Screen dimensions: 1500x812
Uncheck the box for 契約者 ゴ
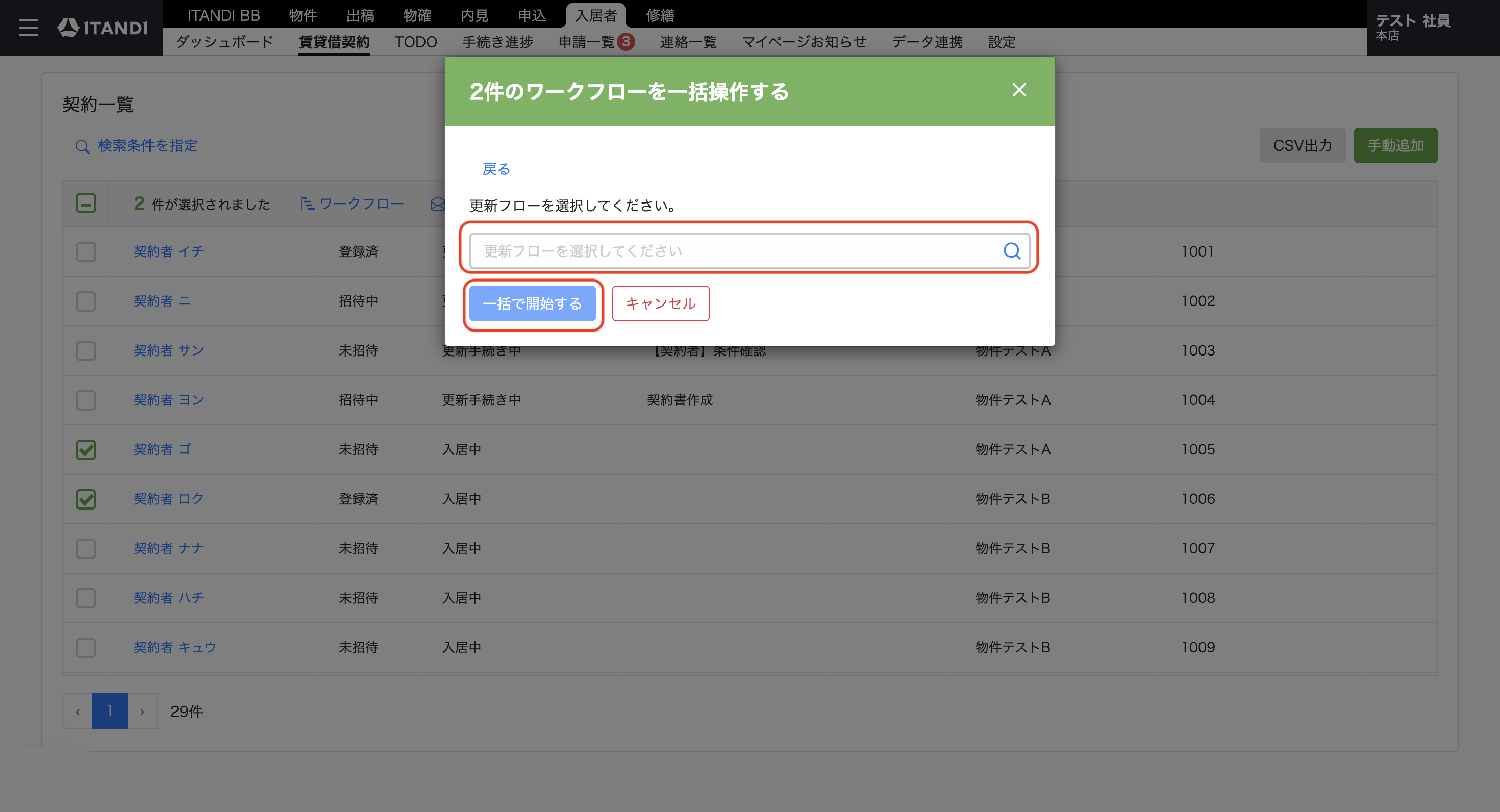coord(86,449)
